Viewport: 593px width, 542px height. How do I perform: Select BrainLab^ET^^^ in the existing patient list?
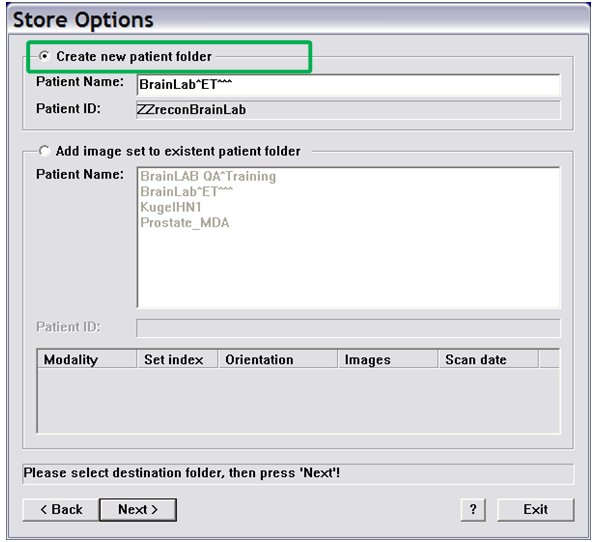tap(186, 192)
